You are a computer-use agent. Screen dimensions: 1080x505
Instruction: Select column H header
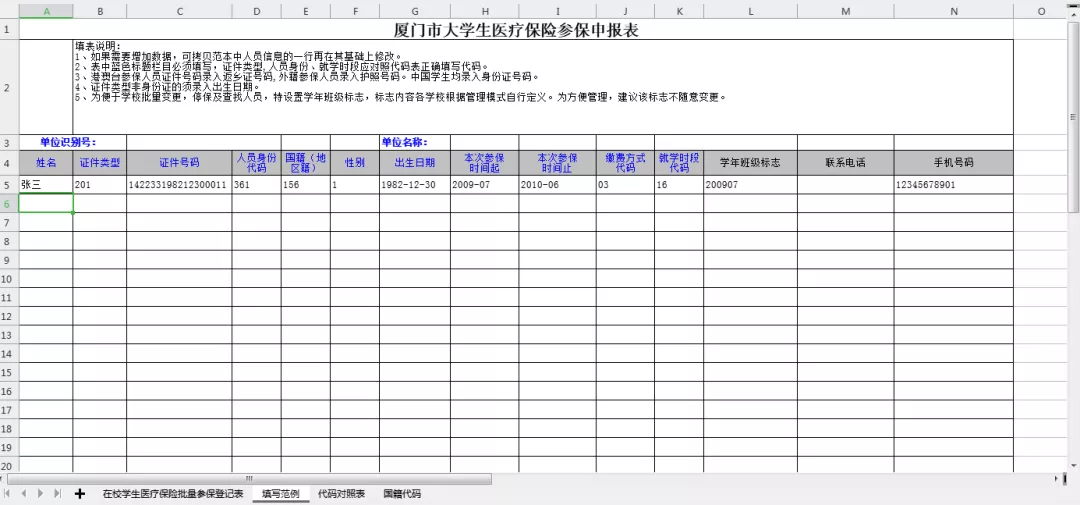click(x=485, y=11)
